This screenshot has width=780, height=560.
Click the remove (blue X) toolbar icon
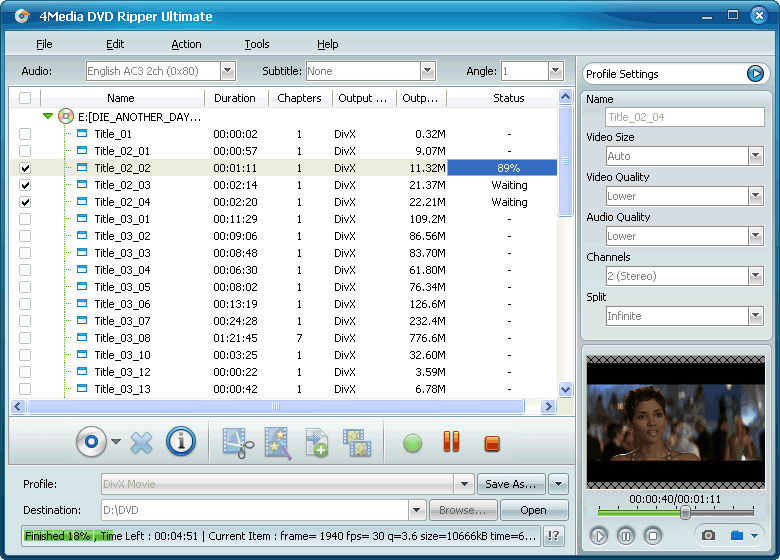tap(142, 442)
